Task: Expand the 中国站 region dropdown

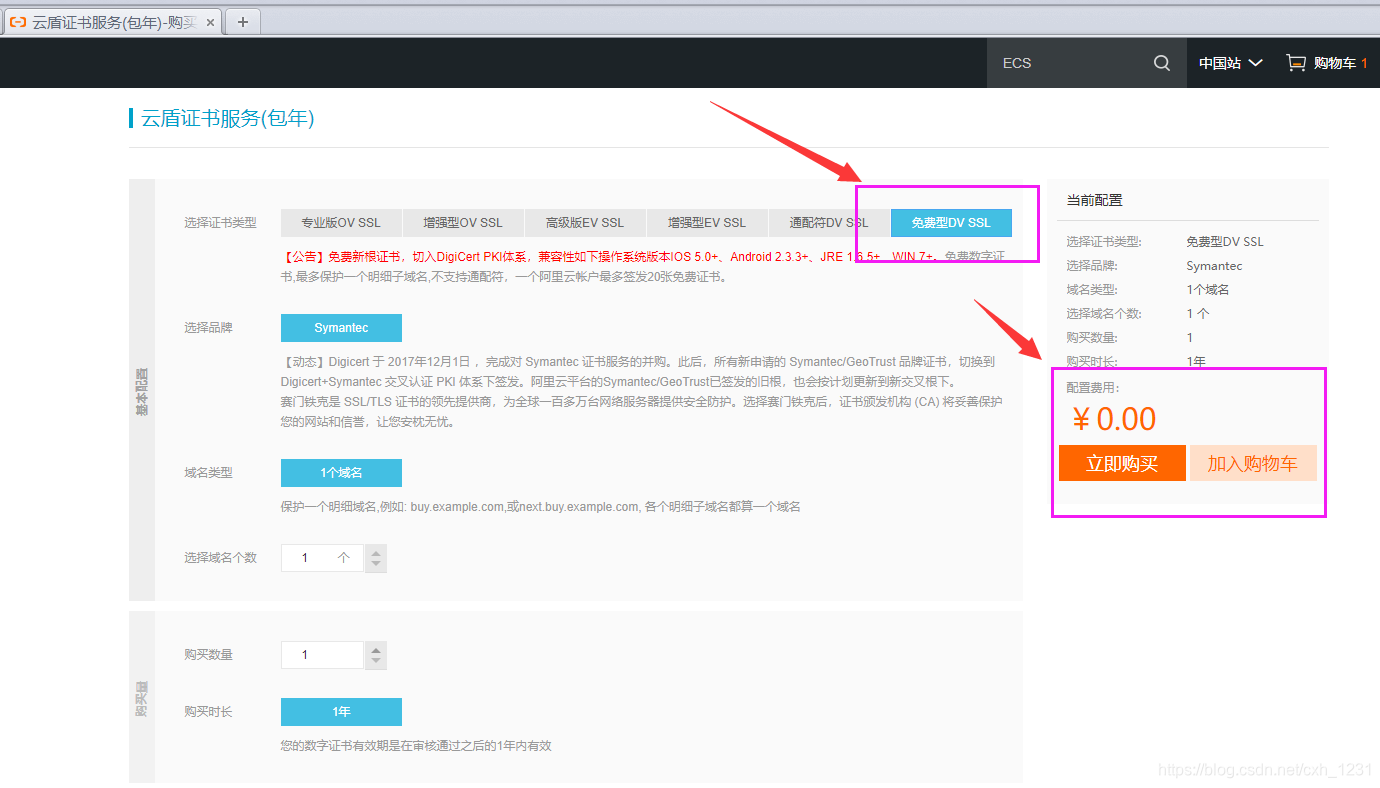Action: pyautogui.click(x=1229, y=62)
